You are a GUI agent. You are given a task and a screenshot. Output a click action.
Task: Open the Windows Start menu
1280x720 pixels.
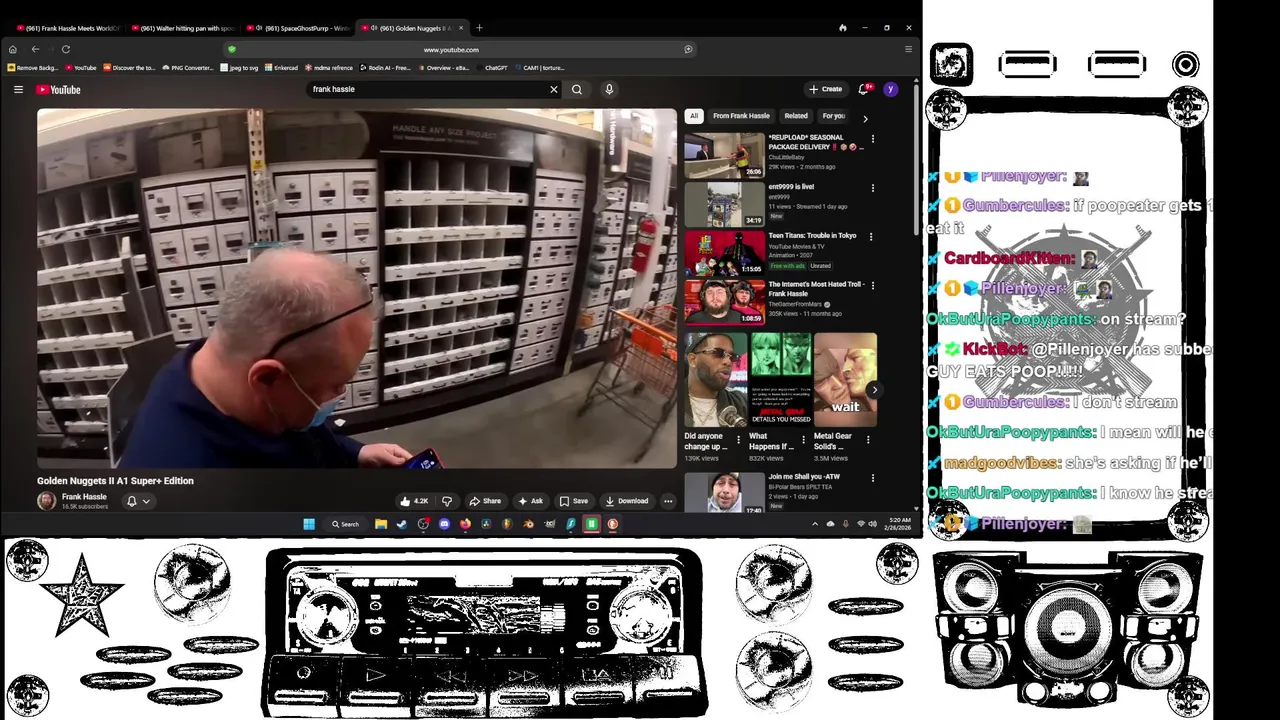pyautogui.click(x=309, y=524)
